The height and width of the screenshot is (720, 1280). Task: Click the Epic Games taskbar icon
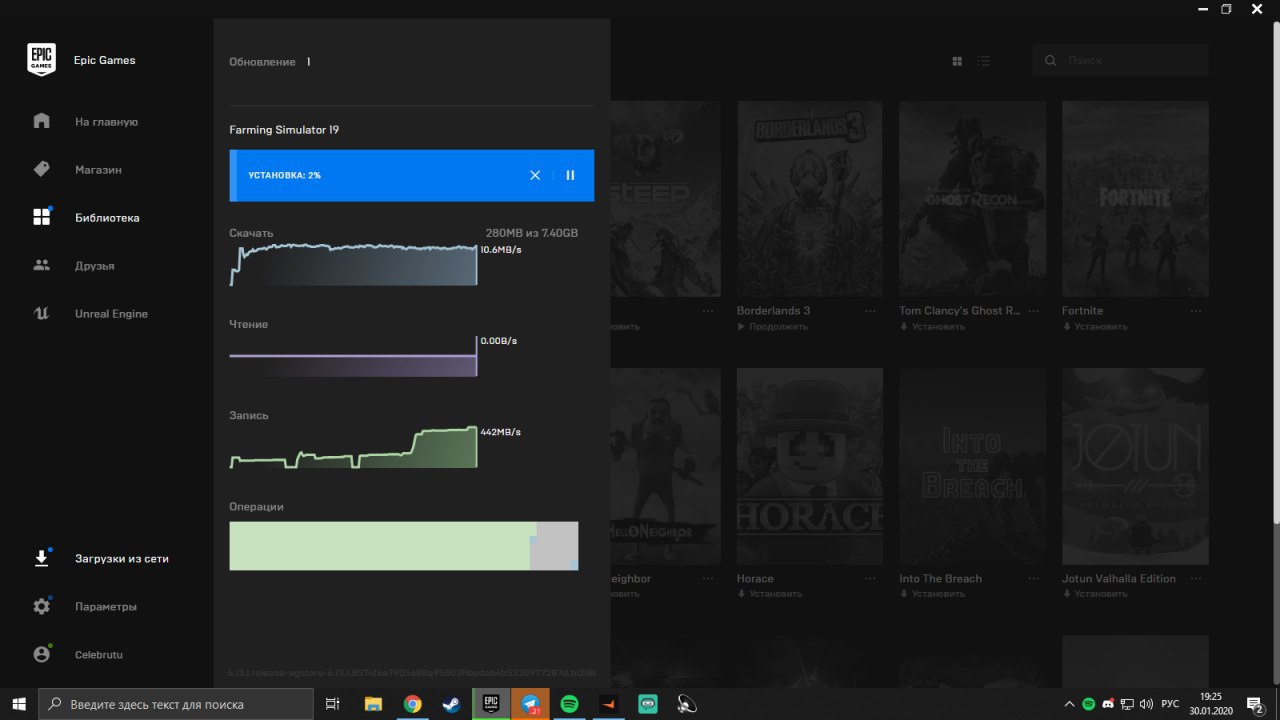click(x=491, y=704)
